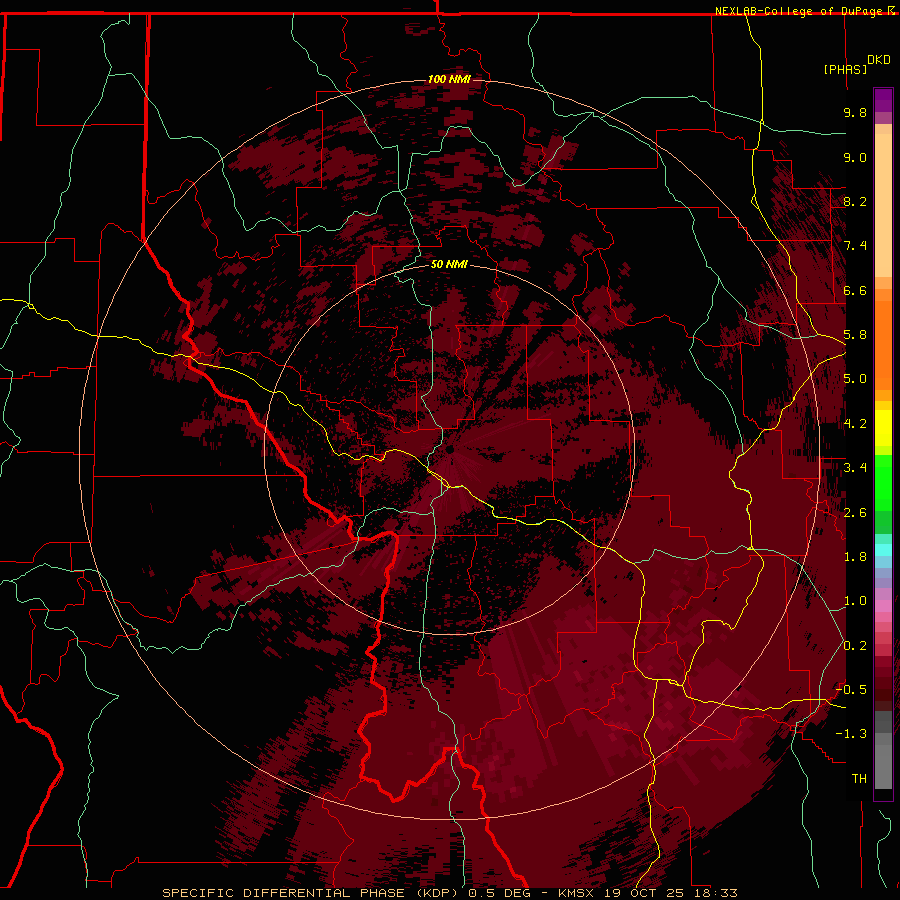Pick the gray segment of the color bar

[883, 750]
